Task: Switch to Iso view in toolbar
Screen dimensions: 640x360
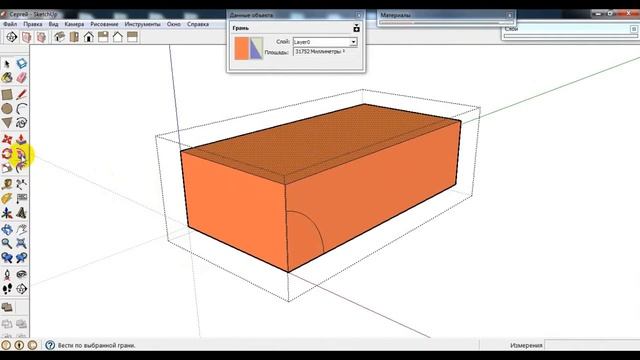Action: tap(60, 37)
